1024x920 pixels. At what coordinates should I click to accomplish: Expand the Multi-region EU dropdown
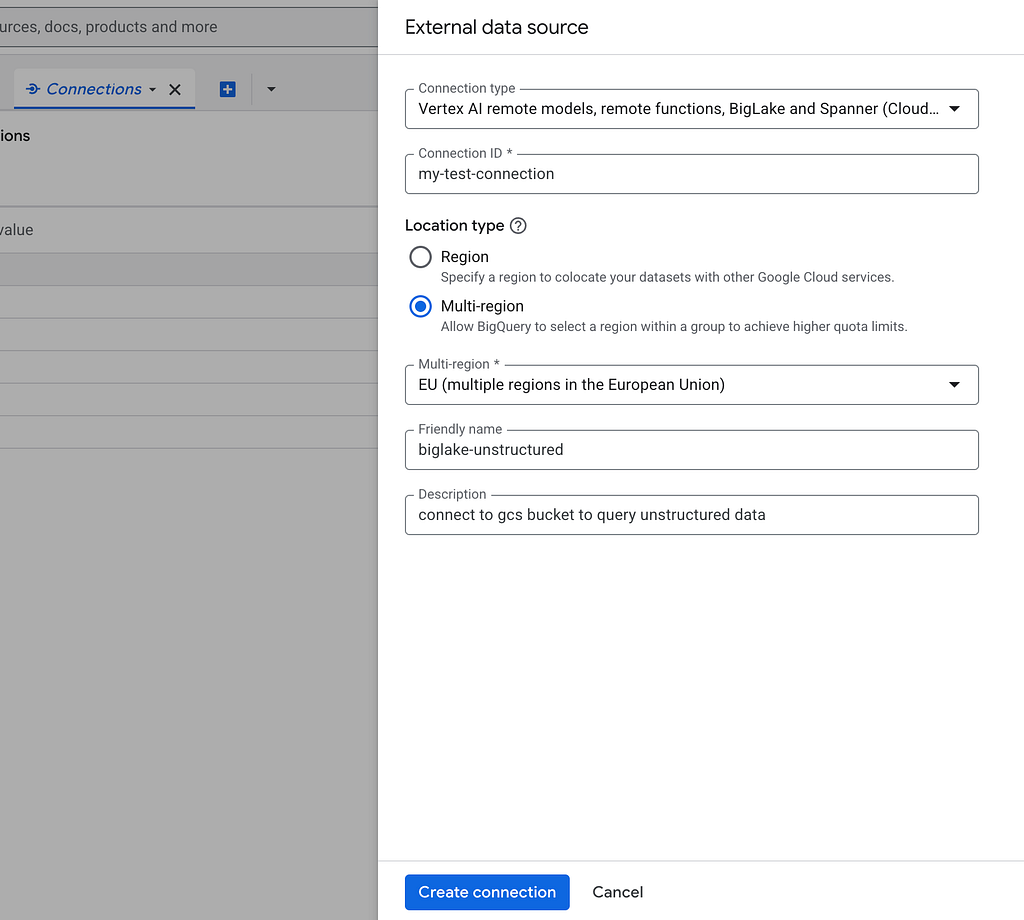point(692,385)
